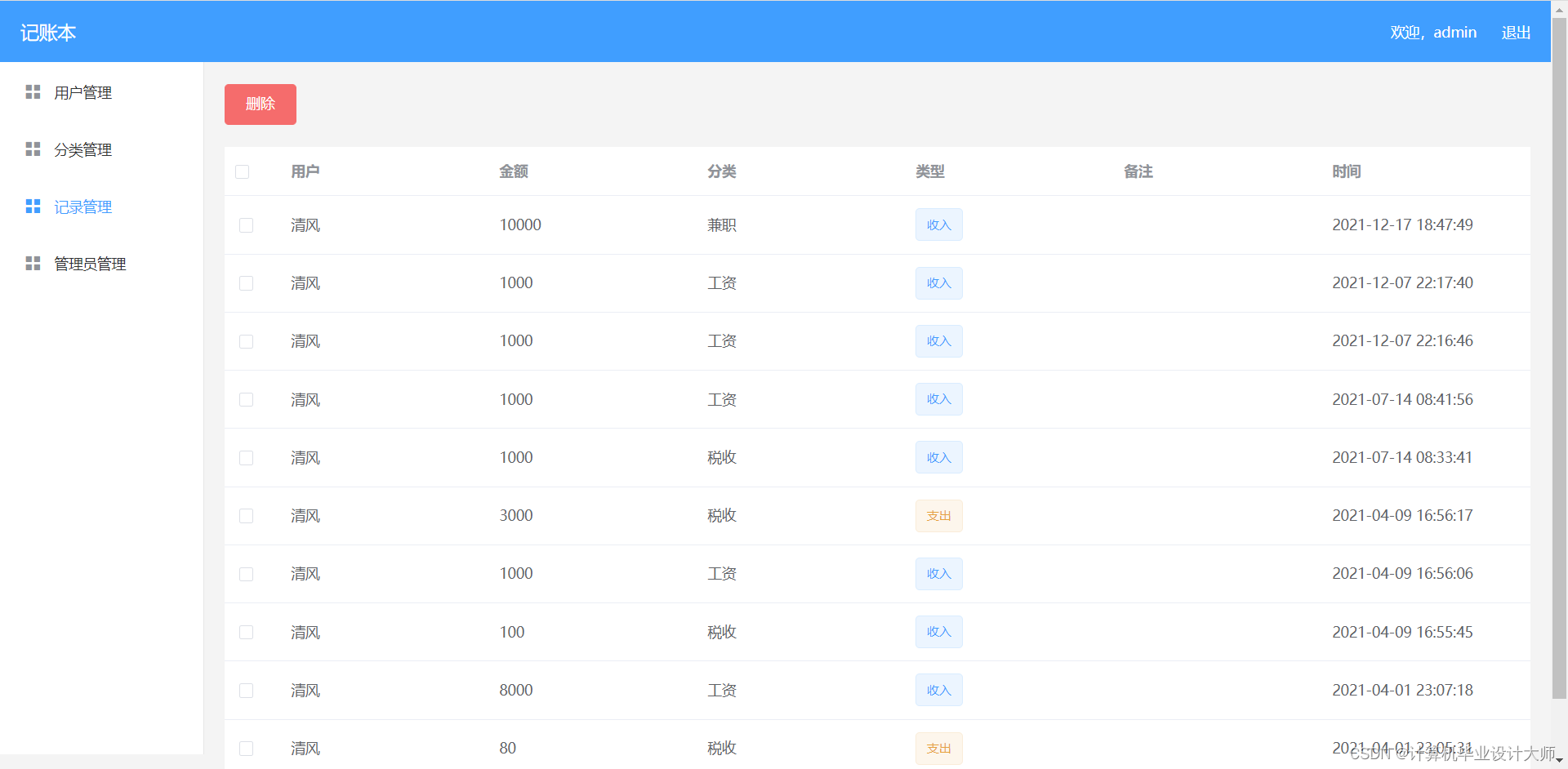The width and height of the screenshot is (1568, 769).
Task: Click the 收入 tag in the 8000 row
Action: (x=939, y=690)
